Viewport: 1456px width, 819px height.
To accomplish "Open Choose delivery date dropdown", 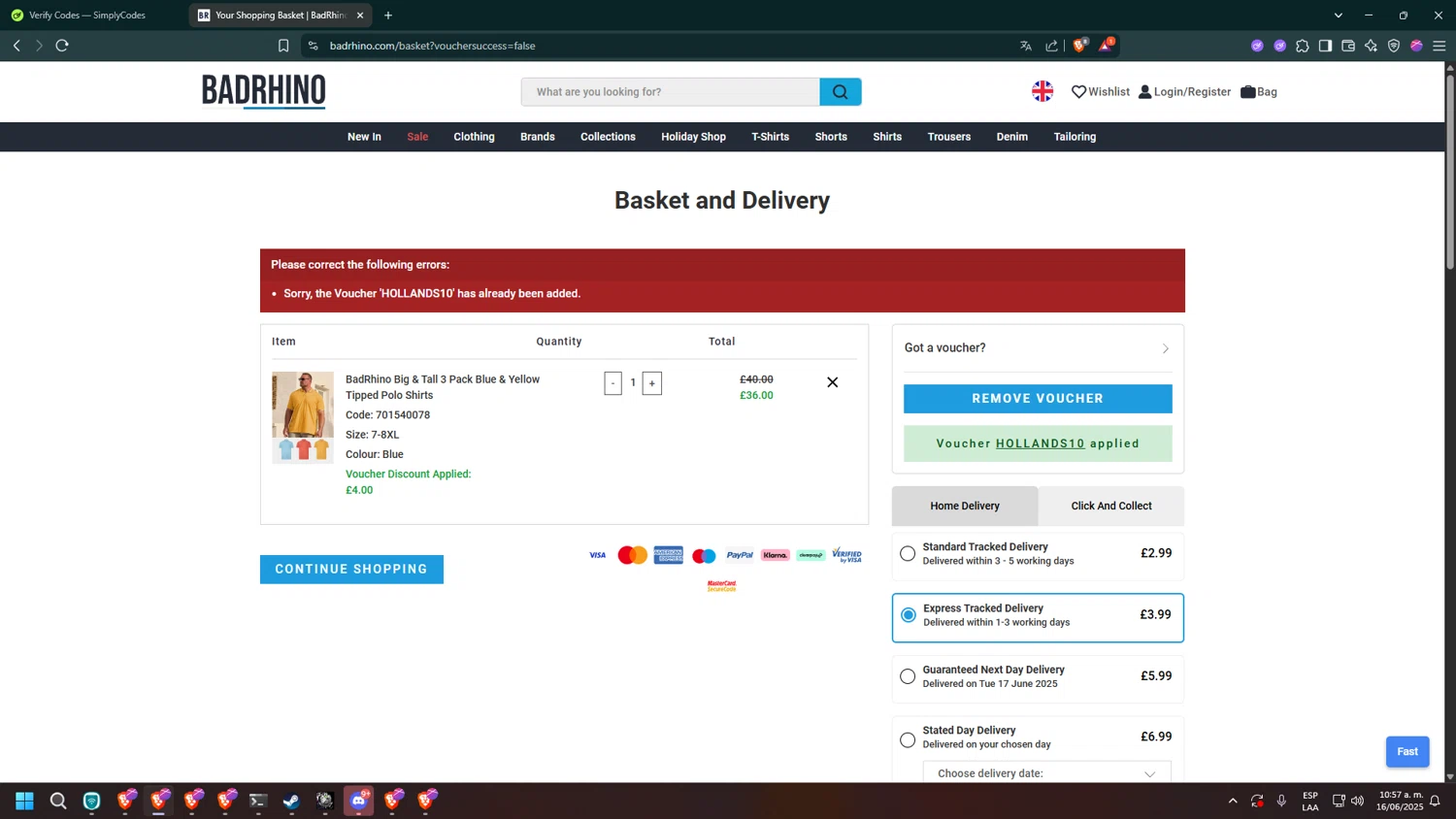I will point(1046,773).
